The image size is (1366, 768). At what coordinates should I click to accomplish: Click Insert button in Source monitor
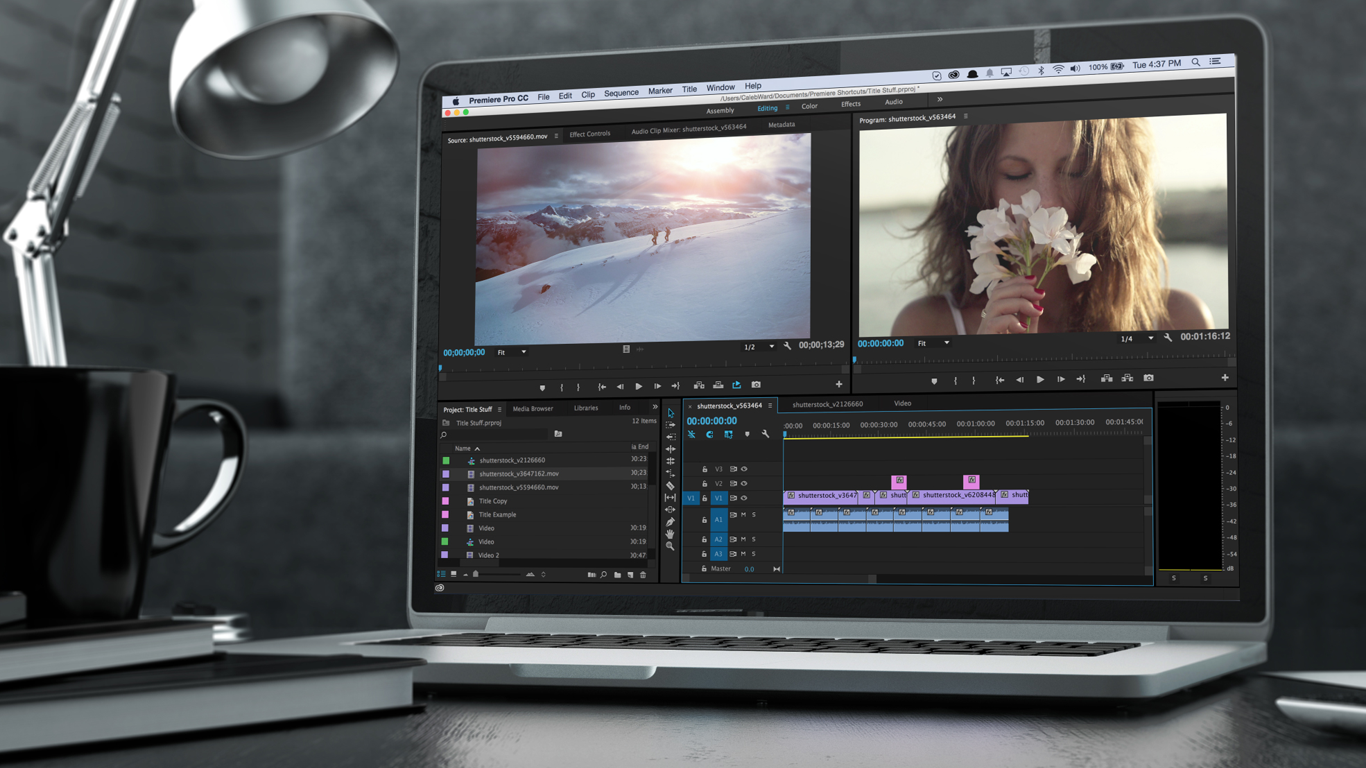point(699,385)
